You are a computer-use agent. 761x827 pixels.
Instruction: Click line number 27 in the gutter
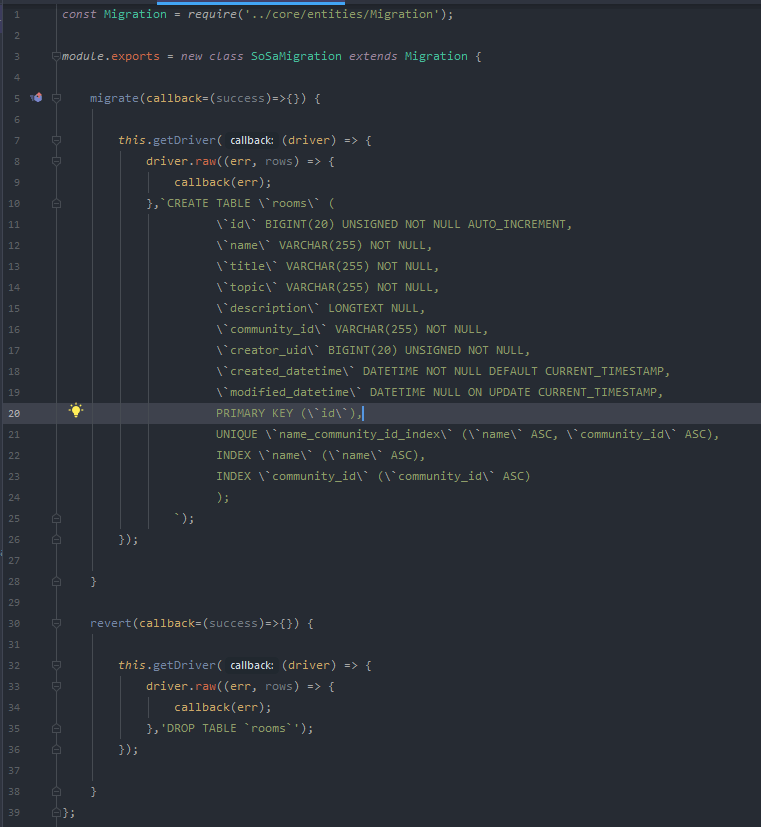point(14,561)
